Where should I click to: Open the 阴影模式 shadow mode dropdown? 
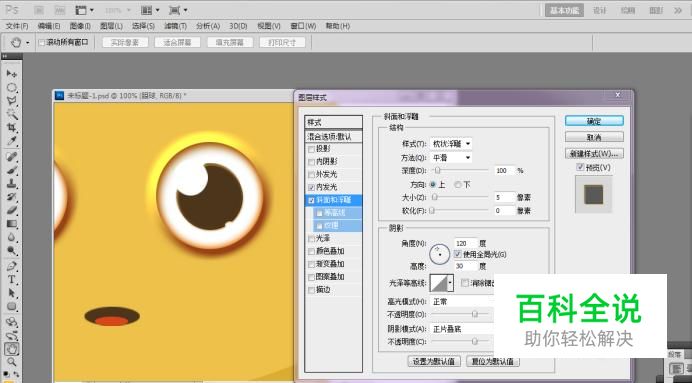coord(462,329)
